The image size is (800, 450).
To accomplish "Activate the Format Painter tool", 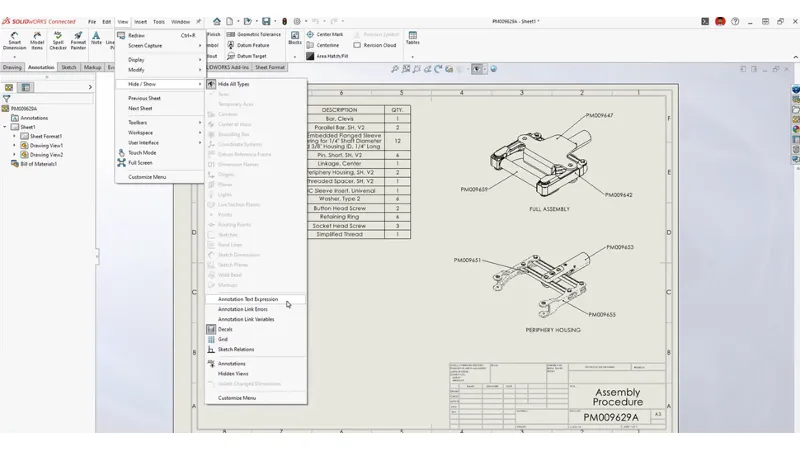I will [78, 40].
